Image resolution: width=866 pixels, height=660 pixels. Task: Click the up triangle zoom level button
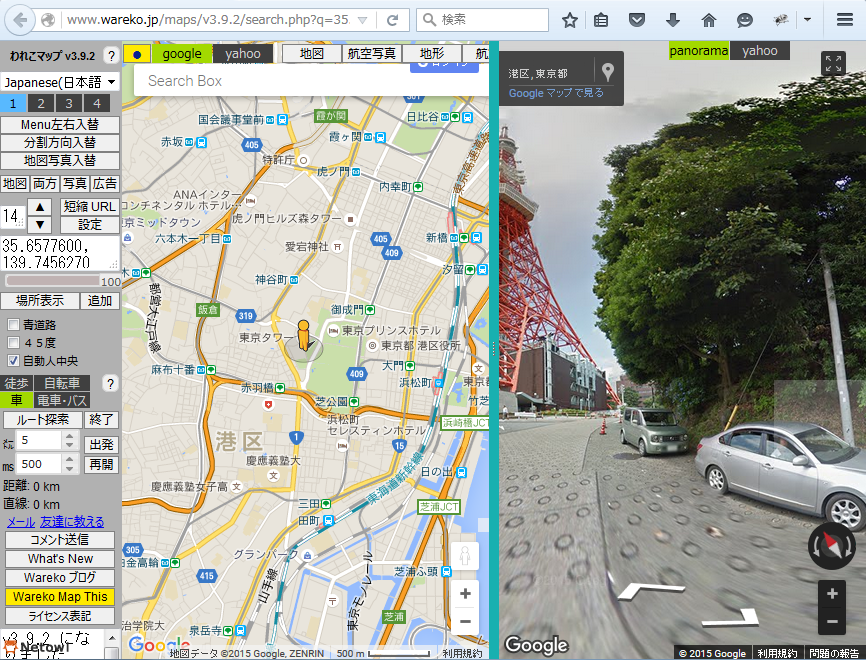(40, 207)
